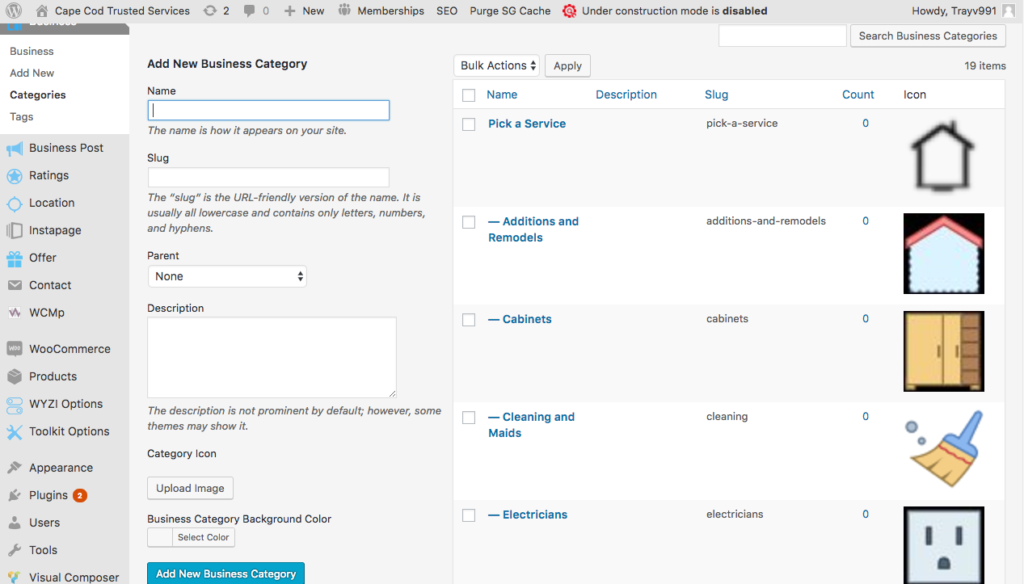Click the updates refresh icon in admin bar
The image size is (1024, 584).
[x=208, y=11]
